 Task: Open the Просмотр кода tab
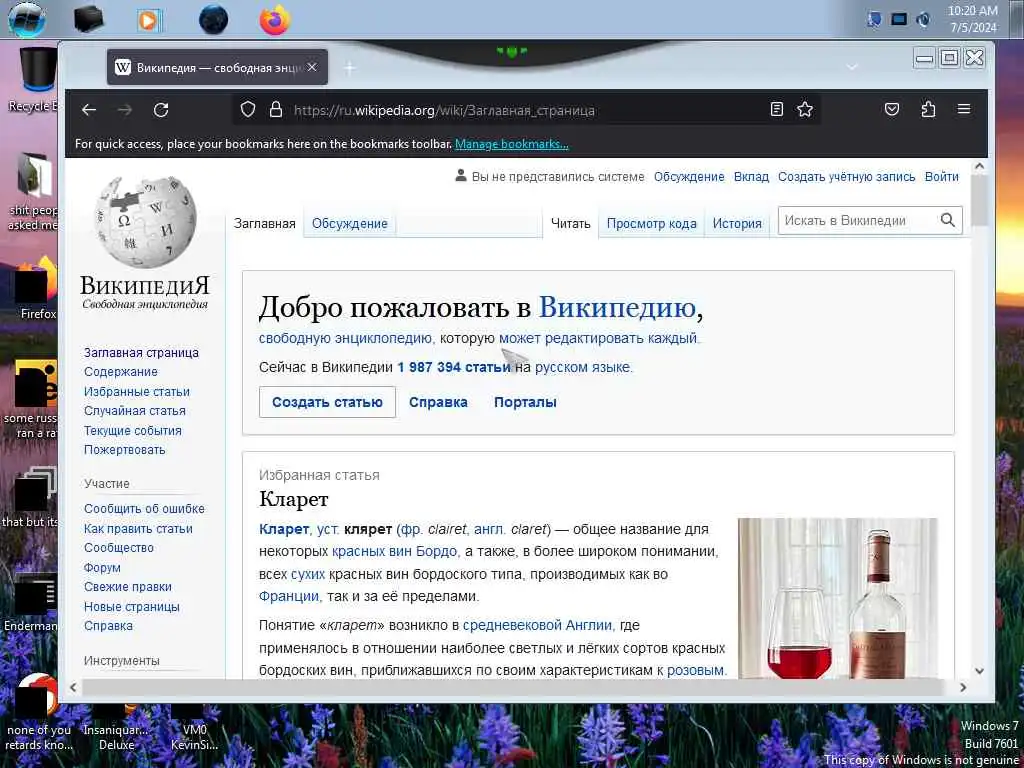tap(651, 223)
